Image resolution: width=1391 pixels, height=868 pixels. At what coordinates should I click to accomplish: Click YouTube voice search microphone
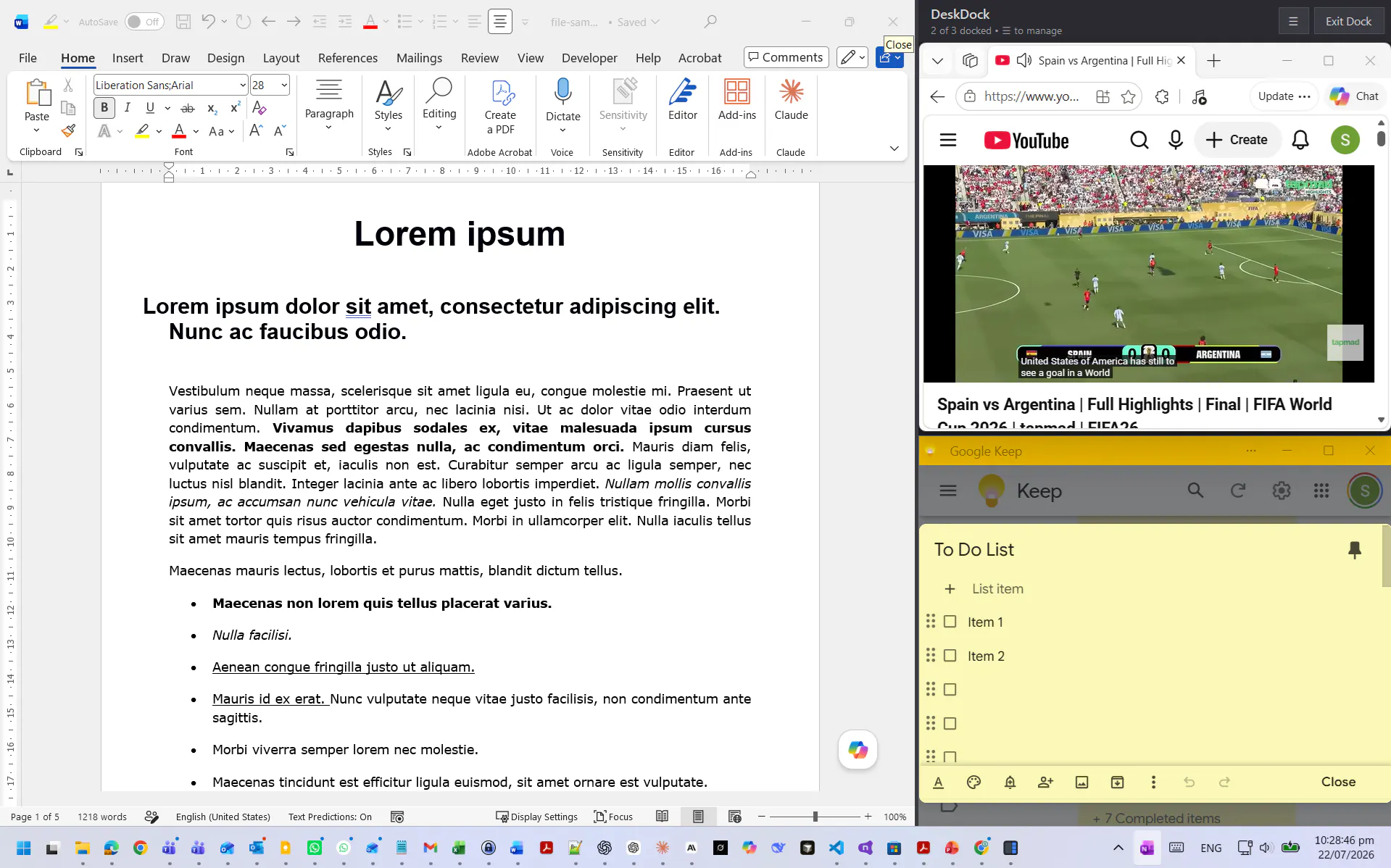[x=1176, y=140]
